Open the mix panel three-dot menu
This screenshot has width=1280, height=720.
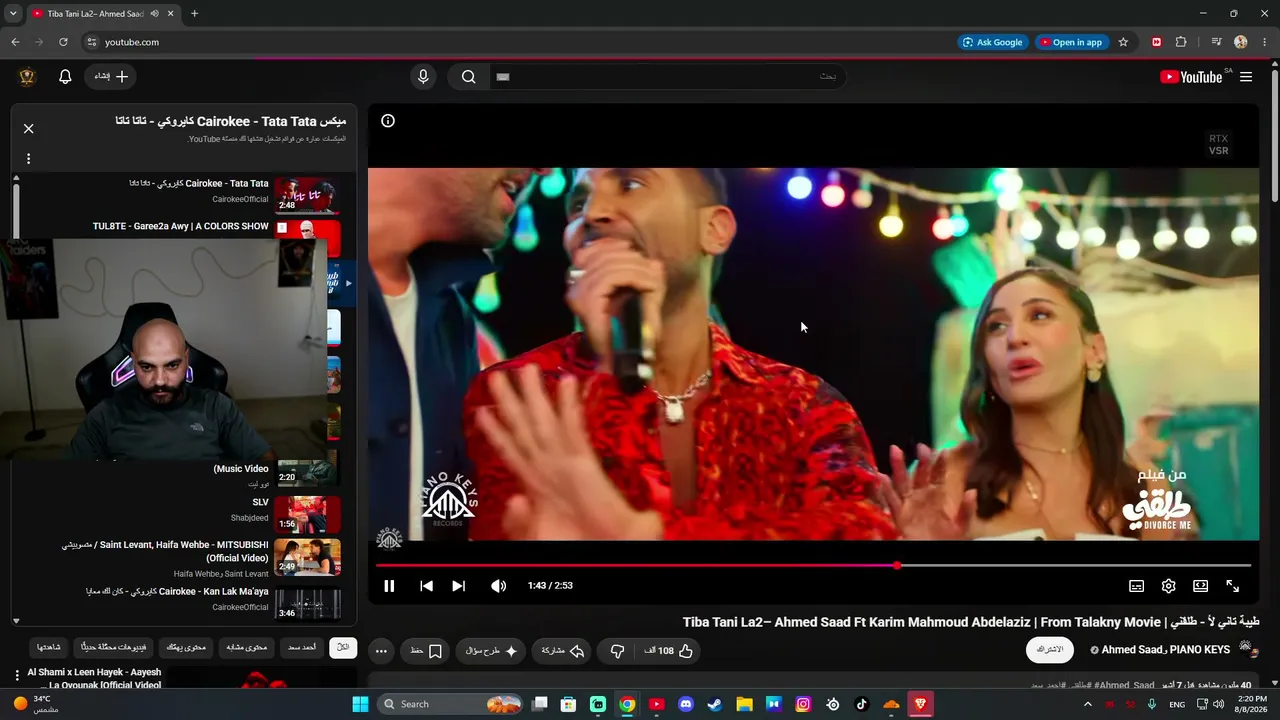28,158
